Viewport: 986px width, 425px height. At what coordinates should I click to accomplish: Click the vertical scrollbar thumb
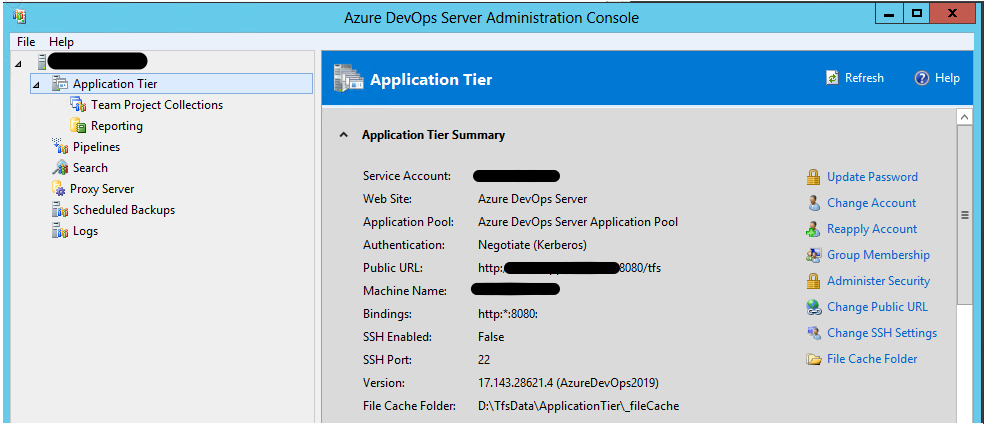(964, 215)
